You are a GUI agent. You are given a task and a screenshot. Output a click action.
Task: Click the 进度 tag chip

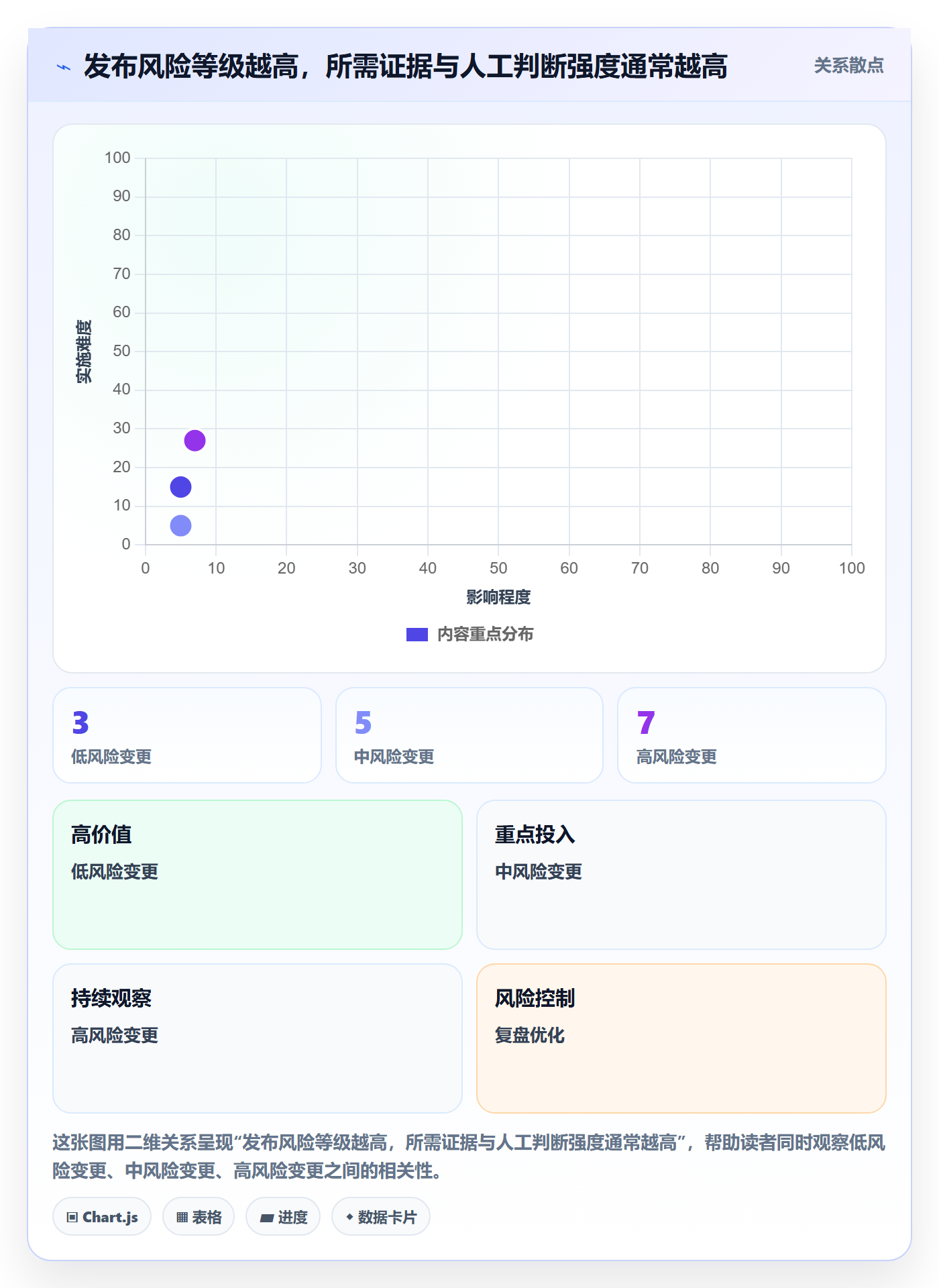[x=283, y=1217]
